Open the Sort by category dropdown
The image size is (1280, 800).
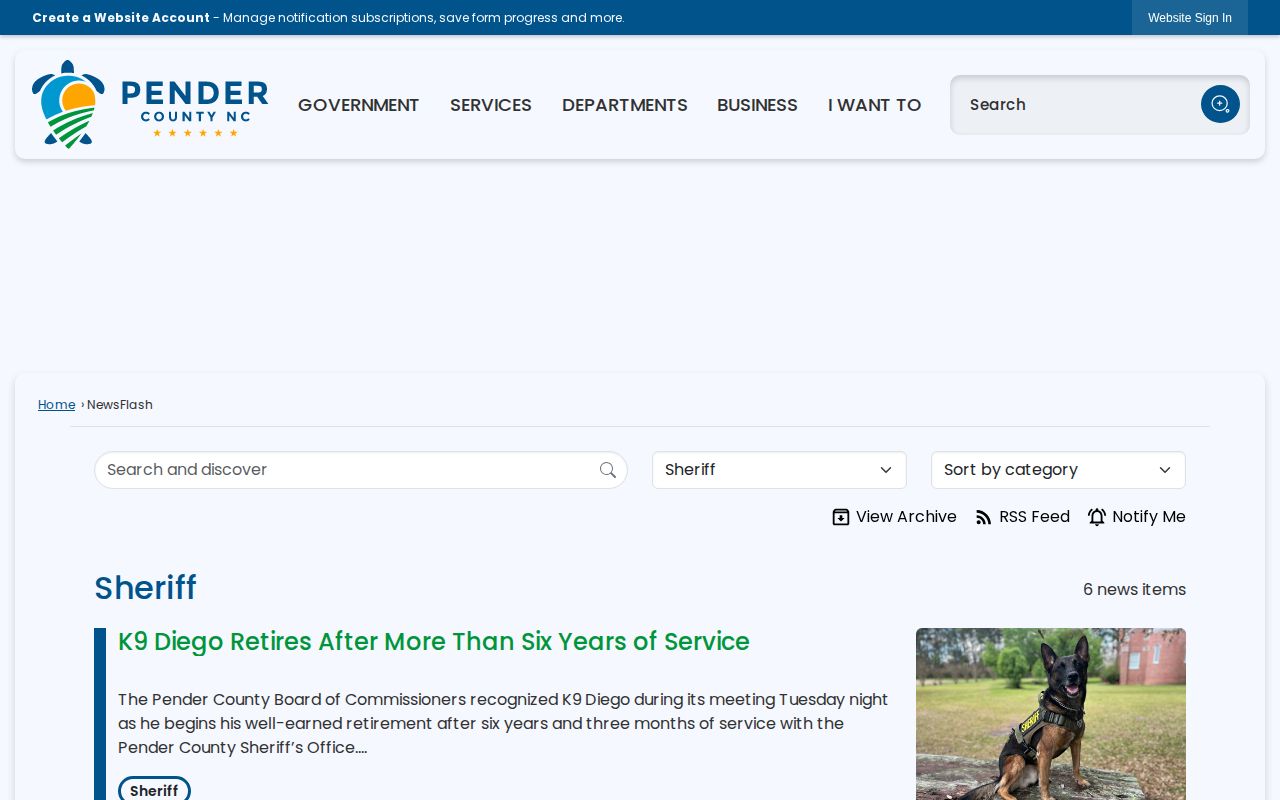coord(1058,470)
